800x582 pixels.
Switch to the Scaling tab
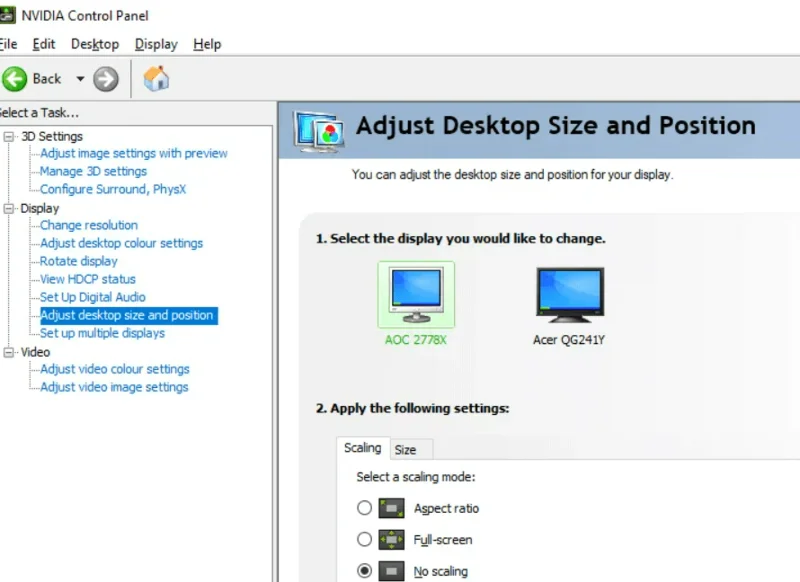coord(363,448)
